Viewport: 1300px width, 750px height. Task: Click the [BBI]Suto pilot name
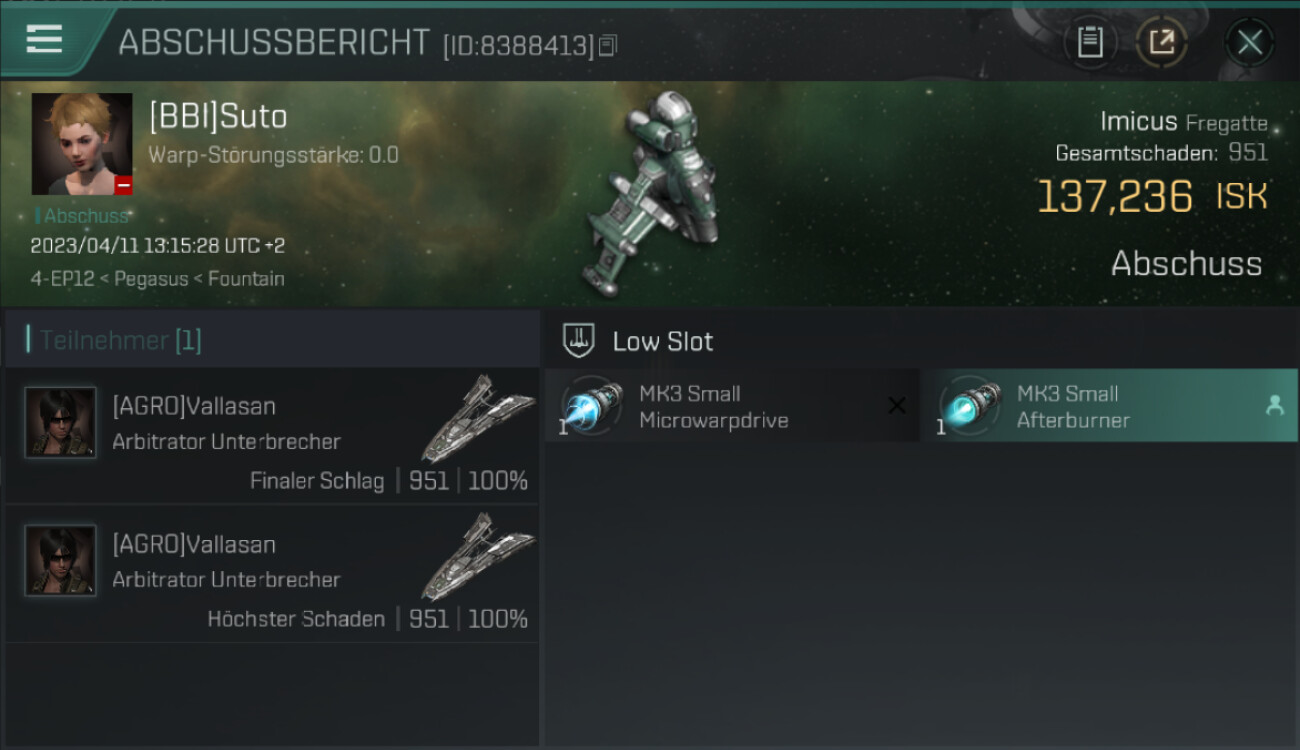pos(218,117)
